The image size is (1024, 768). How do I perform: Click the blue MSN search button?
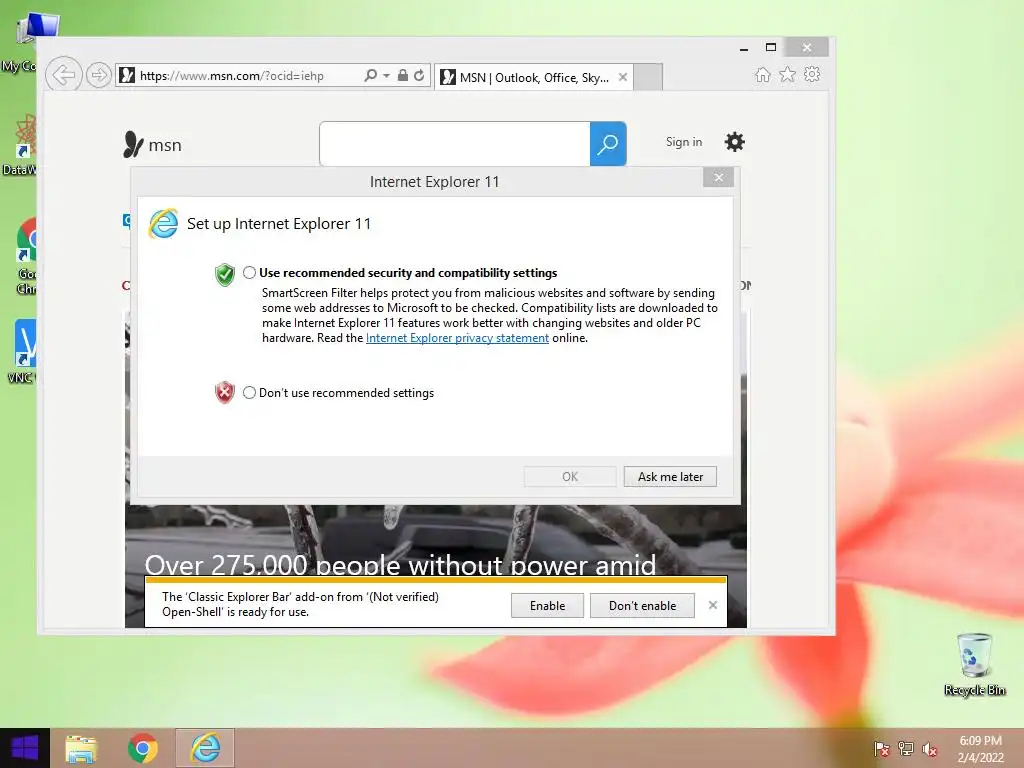608,144
